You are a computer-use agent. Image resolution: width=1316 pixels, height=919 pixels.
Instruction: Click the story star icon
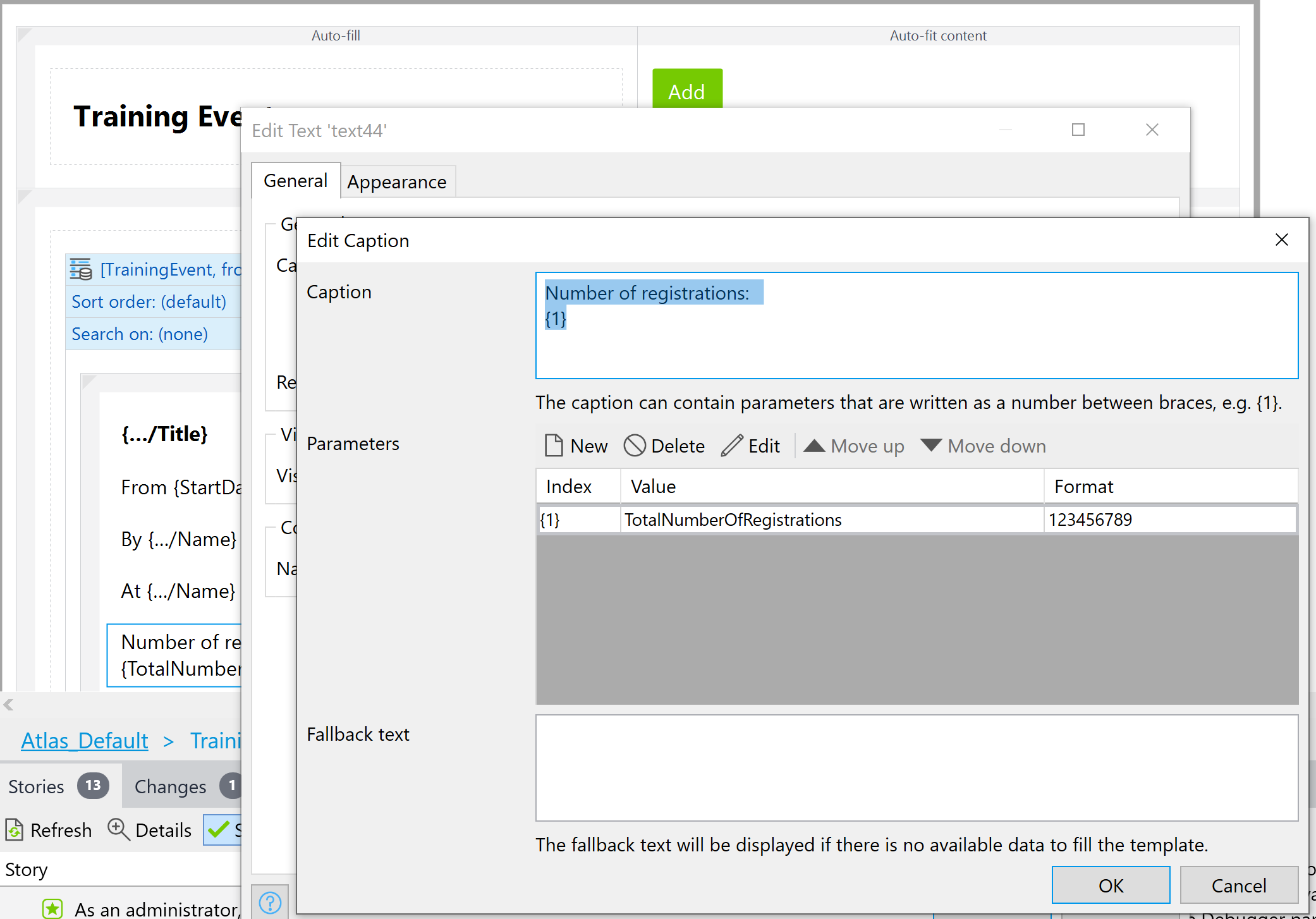(x=52, y=909)
